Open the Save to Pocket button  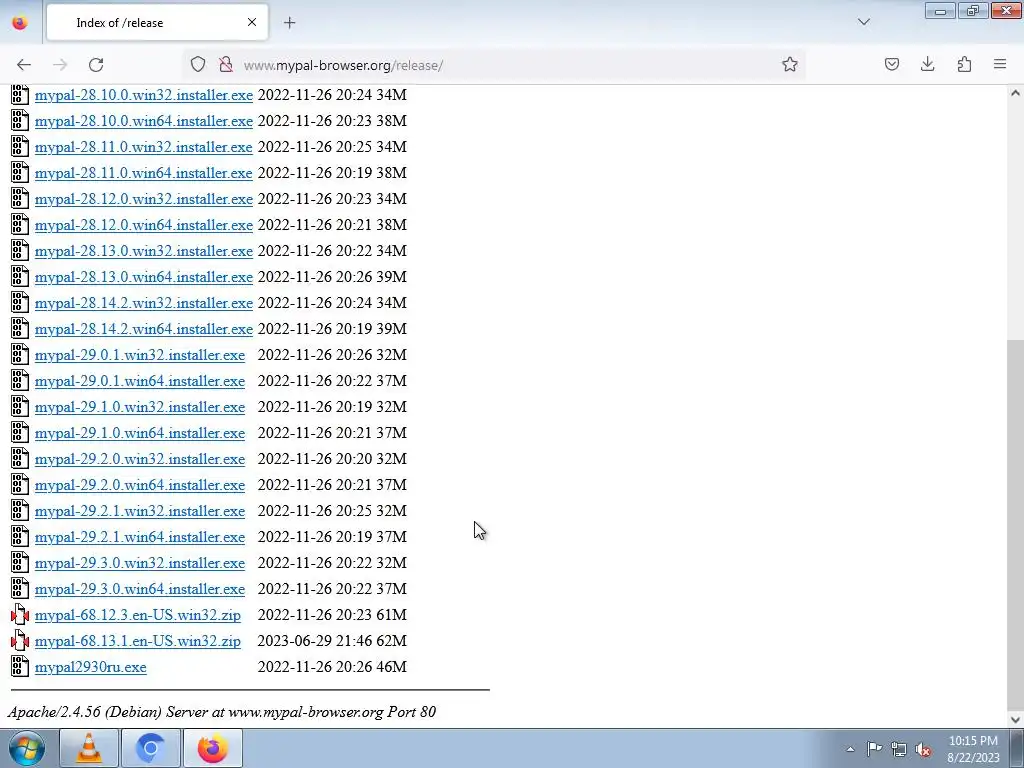click(891, 65)
